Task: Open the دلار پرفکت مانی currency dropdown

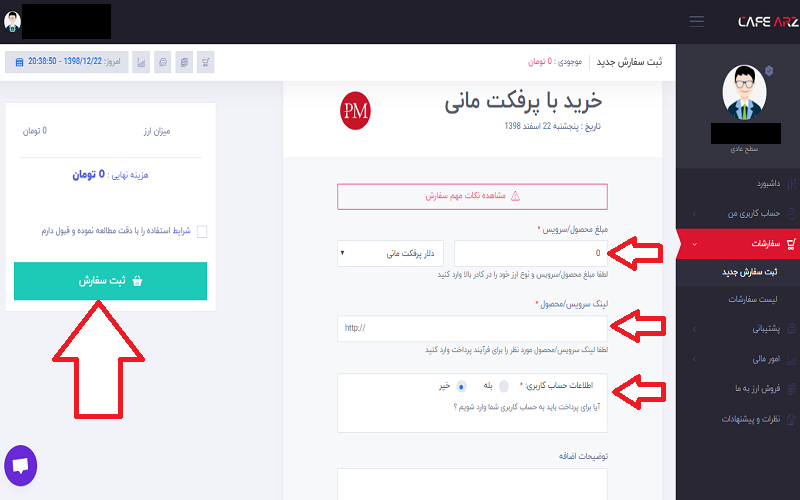Action: tap(390, 253)
